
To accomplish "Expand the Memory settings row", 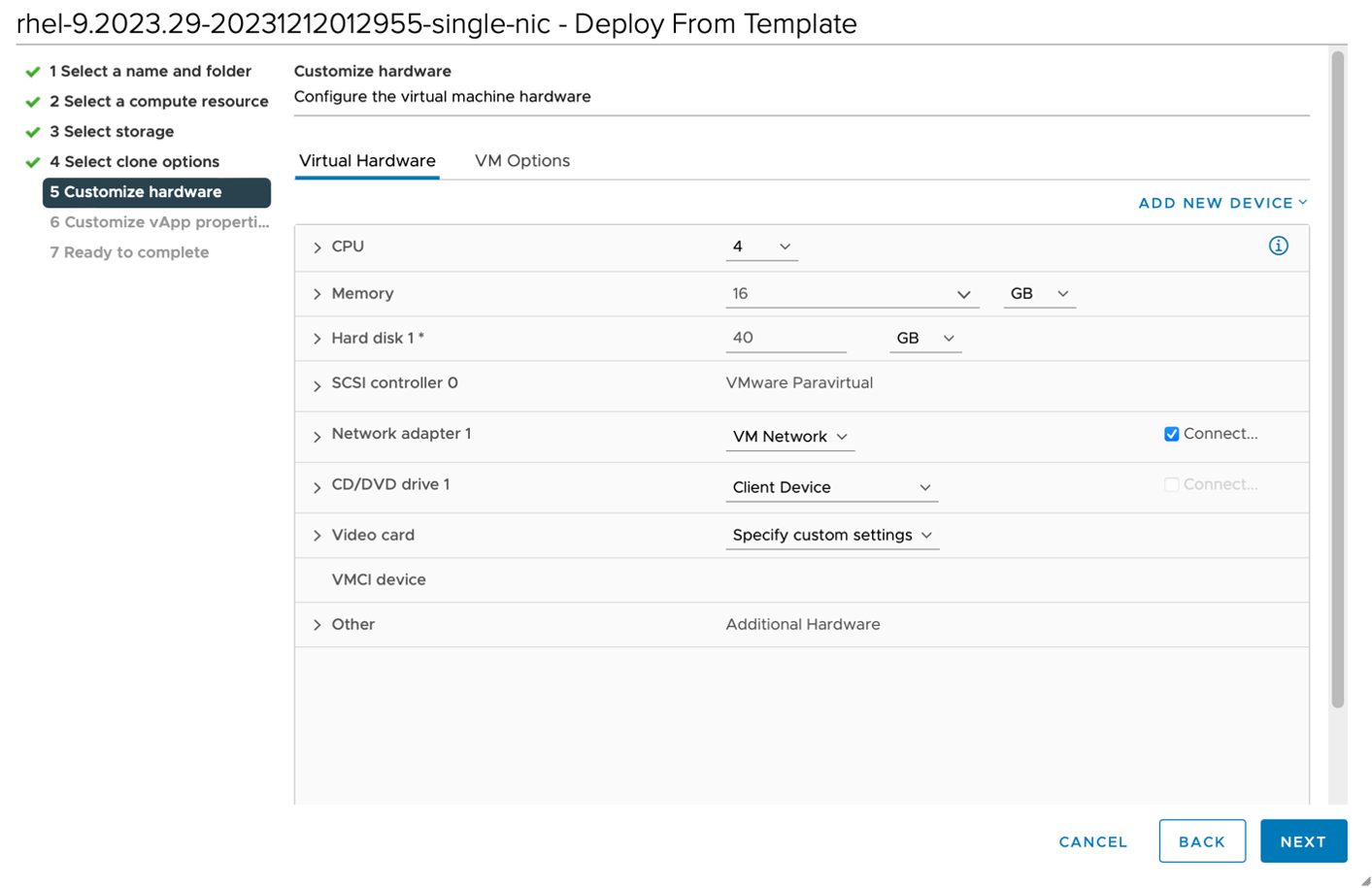I will (x=317, y=293).
